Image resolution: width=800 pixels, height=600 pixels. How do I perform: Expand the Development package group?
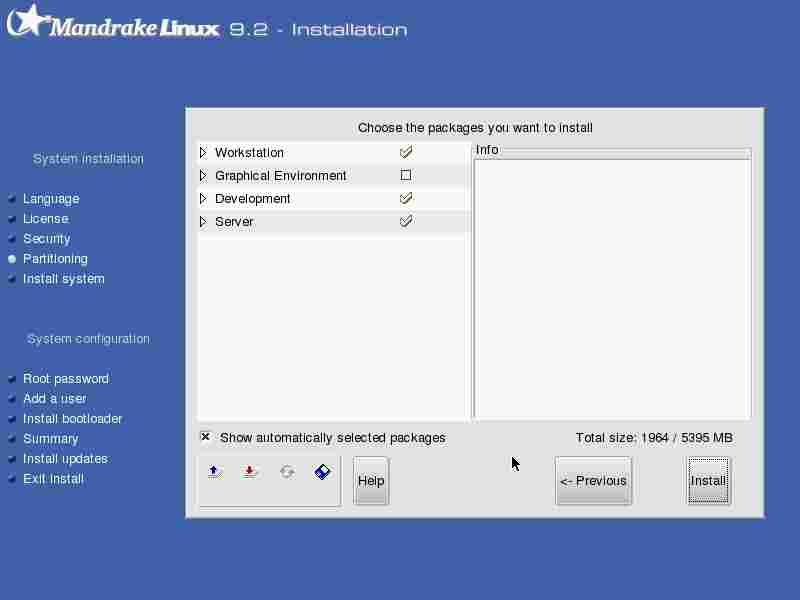pyautogui.click(x=203, y=198)
